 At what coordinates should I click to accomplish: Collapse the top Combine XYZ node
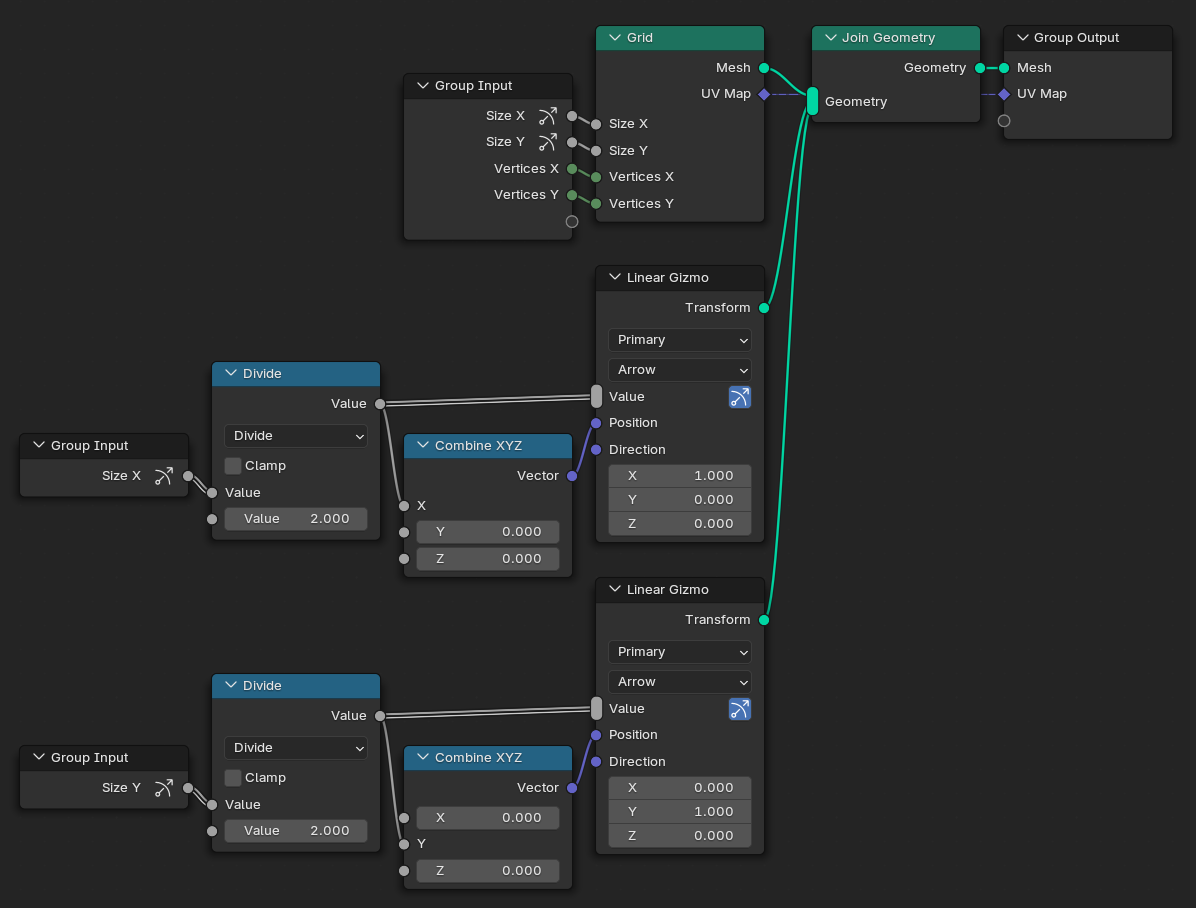point(422,446)
